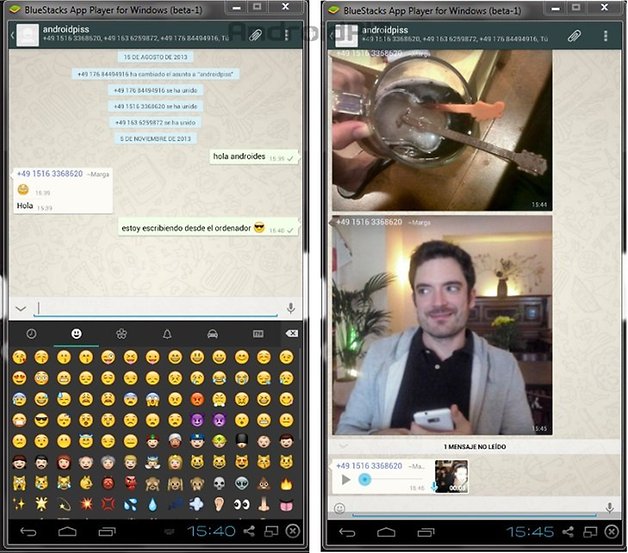
Task: Insert the tongue emoji
Action: click(x=286, y=505)
